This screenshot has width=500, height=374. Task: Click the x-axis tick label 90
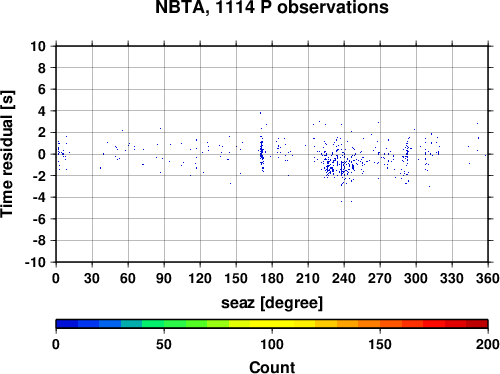pos(164,278)
